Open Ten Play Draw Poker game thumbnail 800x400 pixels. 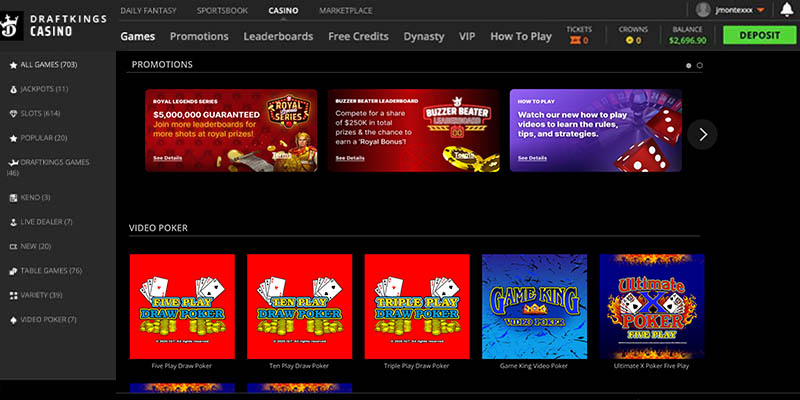pyautogui.click(x=299, y=307)
